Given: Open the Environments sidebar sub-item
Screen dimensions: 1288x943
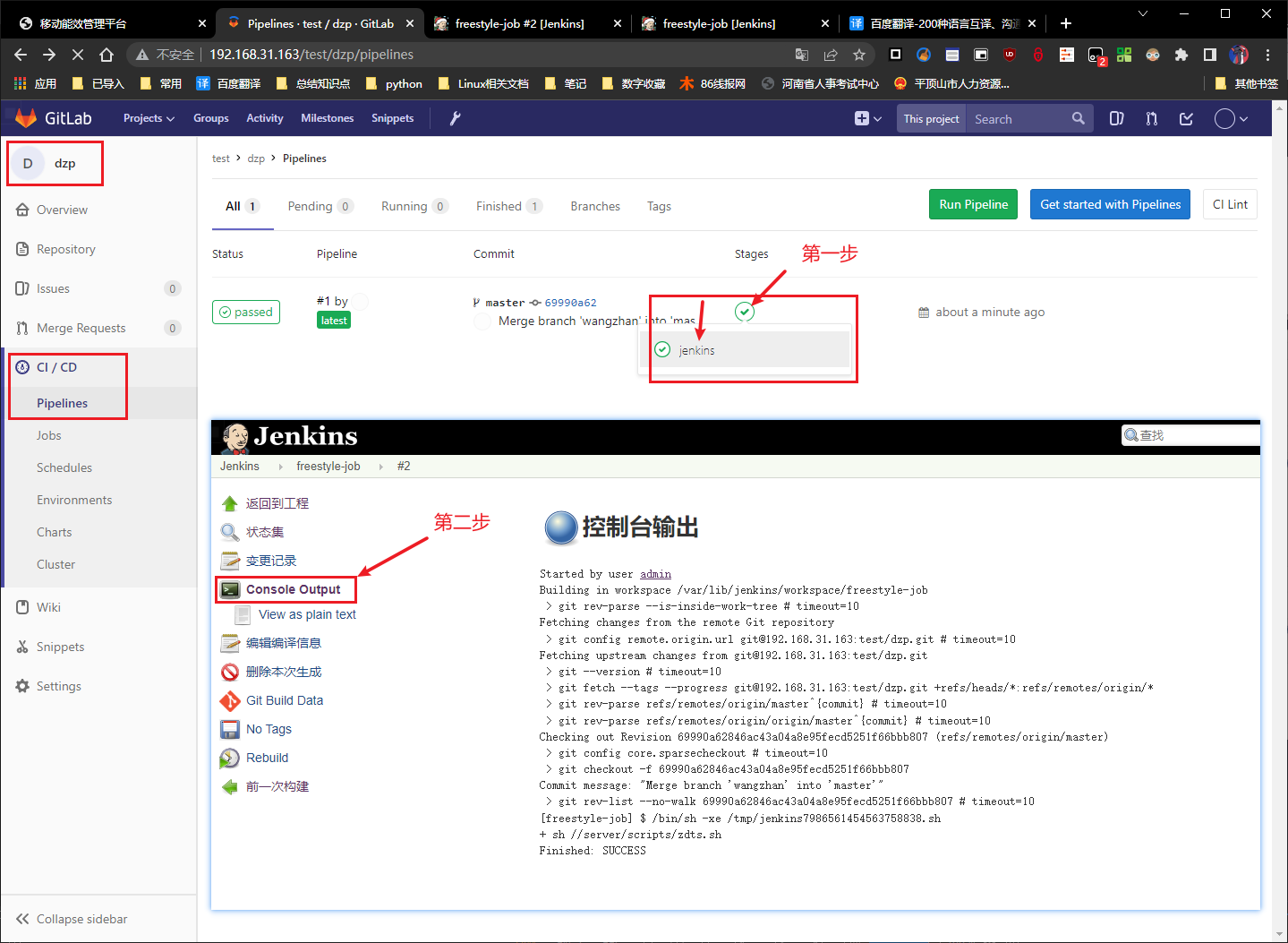Looking at the screenshot, I should coord(74,500).
